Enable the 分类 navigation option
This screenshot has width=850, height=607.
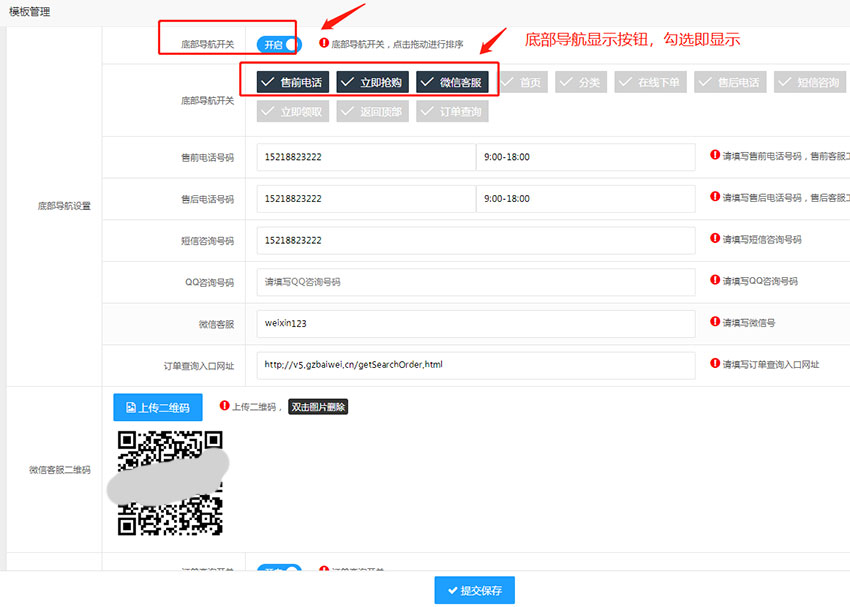coord(581,82)
